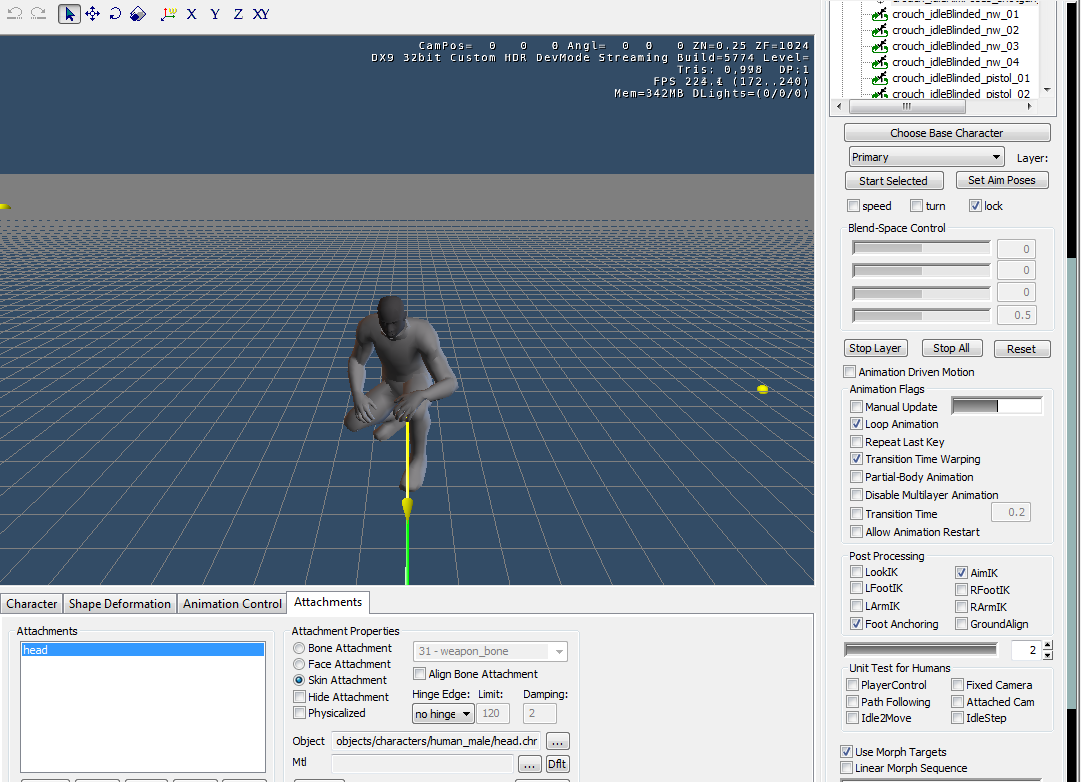The height and width of the screenshot is (782, 1081).
Task: Open the Primary layer dropdown
Action: 926,157
